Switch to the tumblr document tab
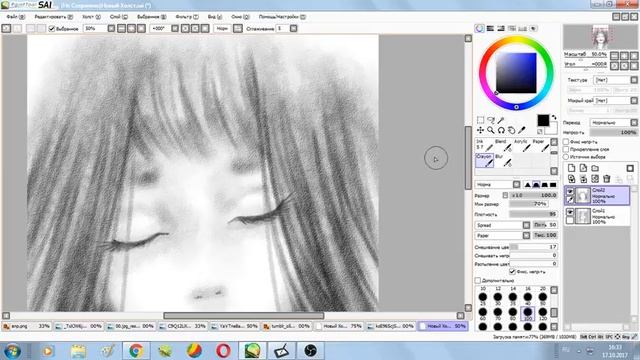This screenshot has width=640, height=360. tap(287, 327)
